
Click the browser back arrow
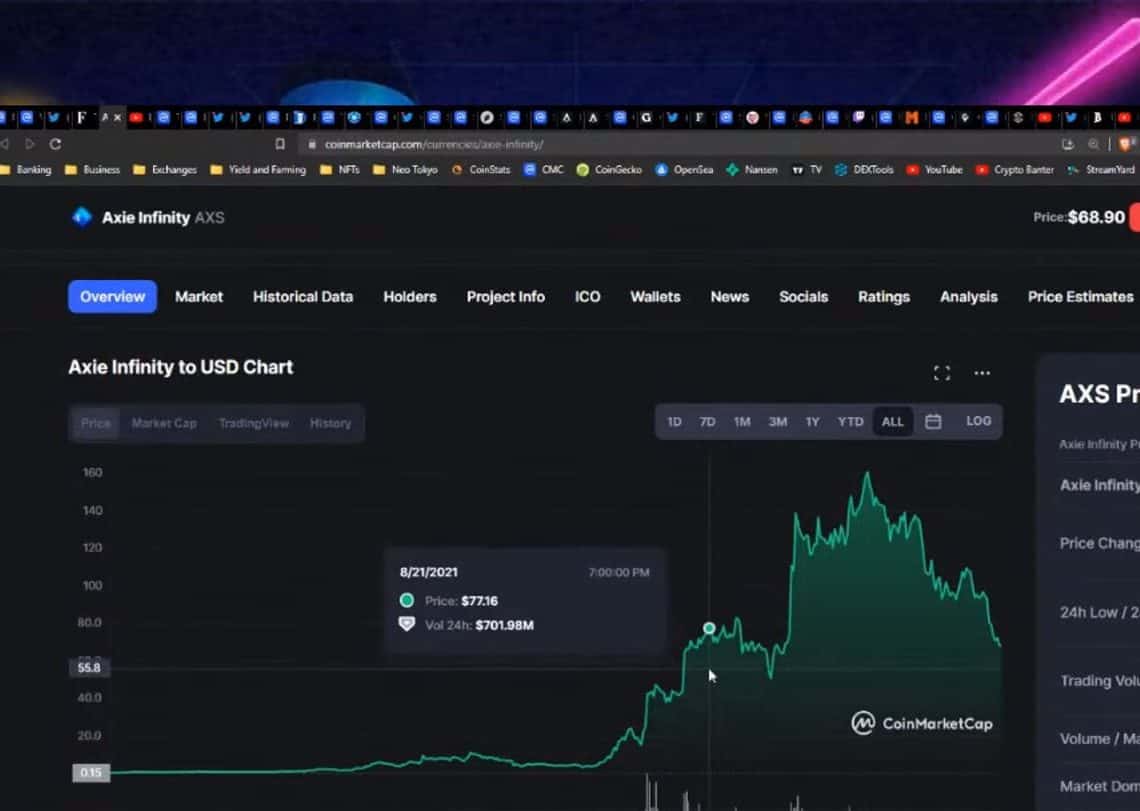tap(4, 144)
